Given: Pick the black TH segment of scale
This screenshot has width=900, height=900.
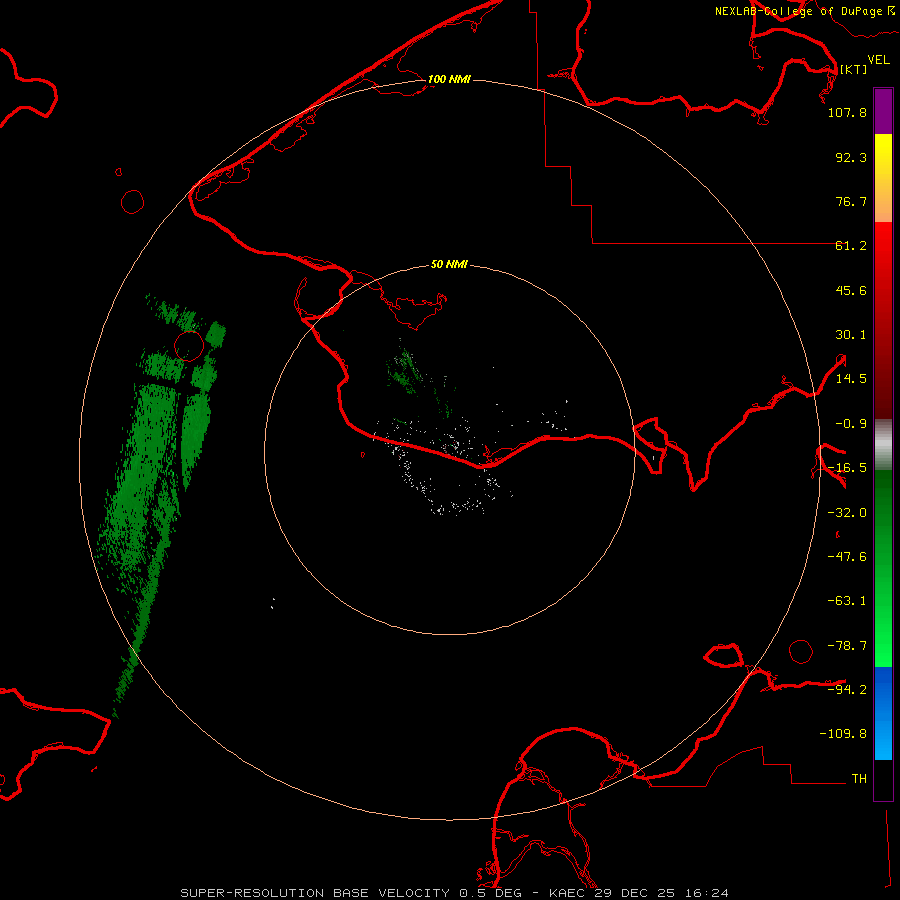Looking at the screenshot, I should click(x=883, y=779).
